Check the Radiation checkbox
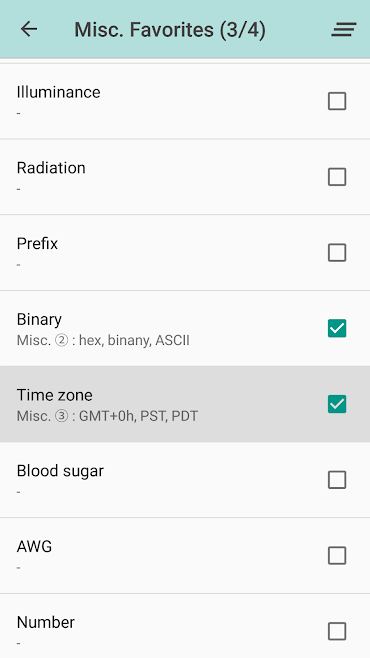Viewport: 370px width, 658px height. pyautogui.click(x=337, y=177)
